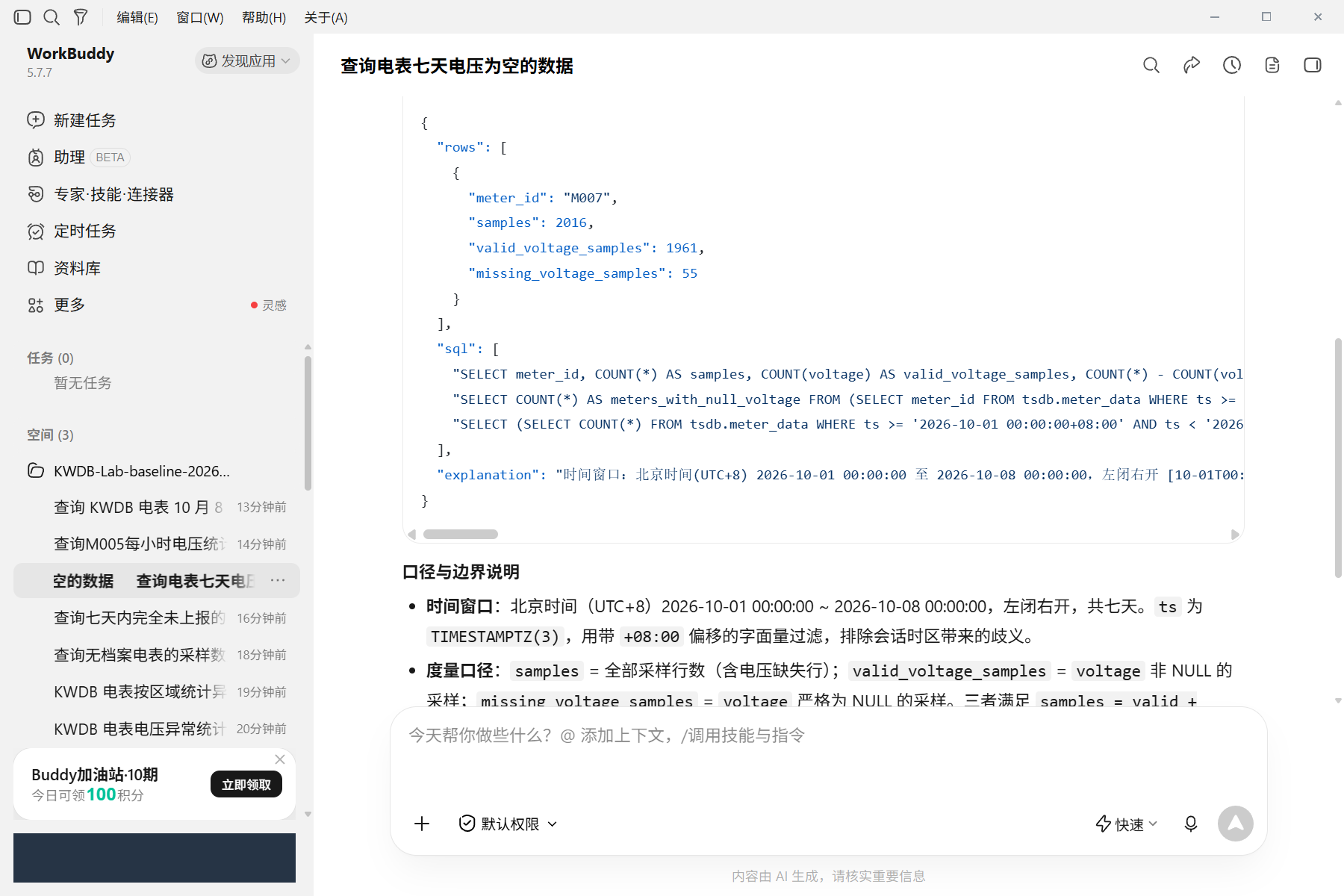This screenshot has height=896, width=1344.
Task: Open the 窗口(W) menu
Action: [x=200, y=17]
